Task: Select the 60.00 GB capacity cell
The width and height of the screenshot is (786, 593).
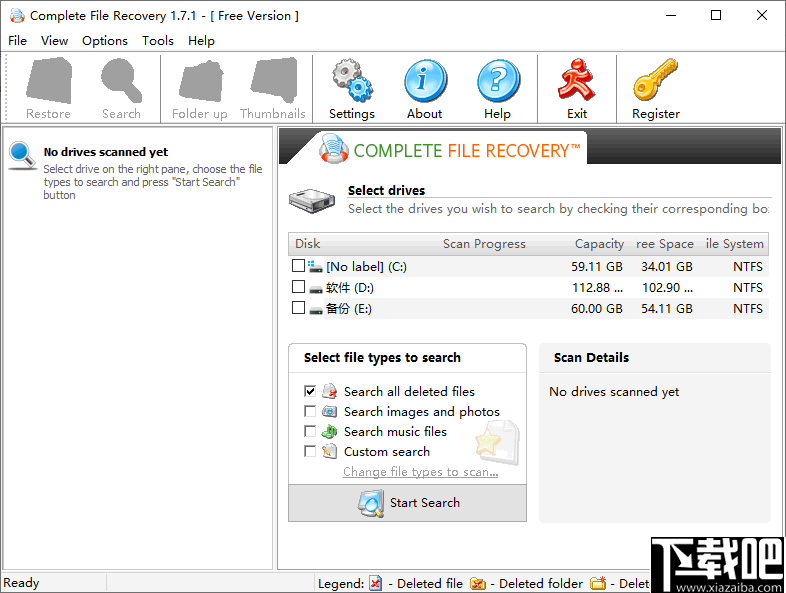Action: tap(597, 309)
